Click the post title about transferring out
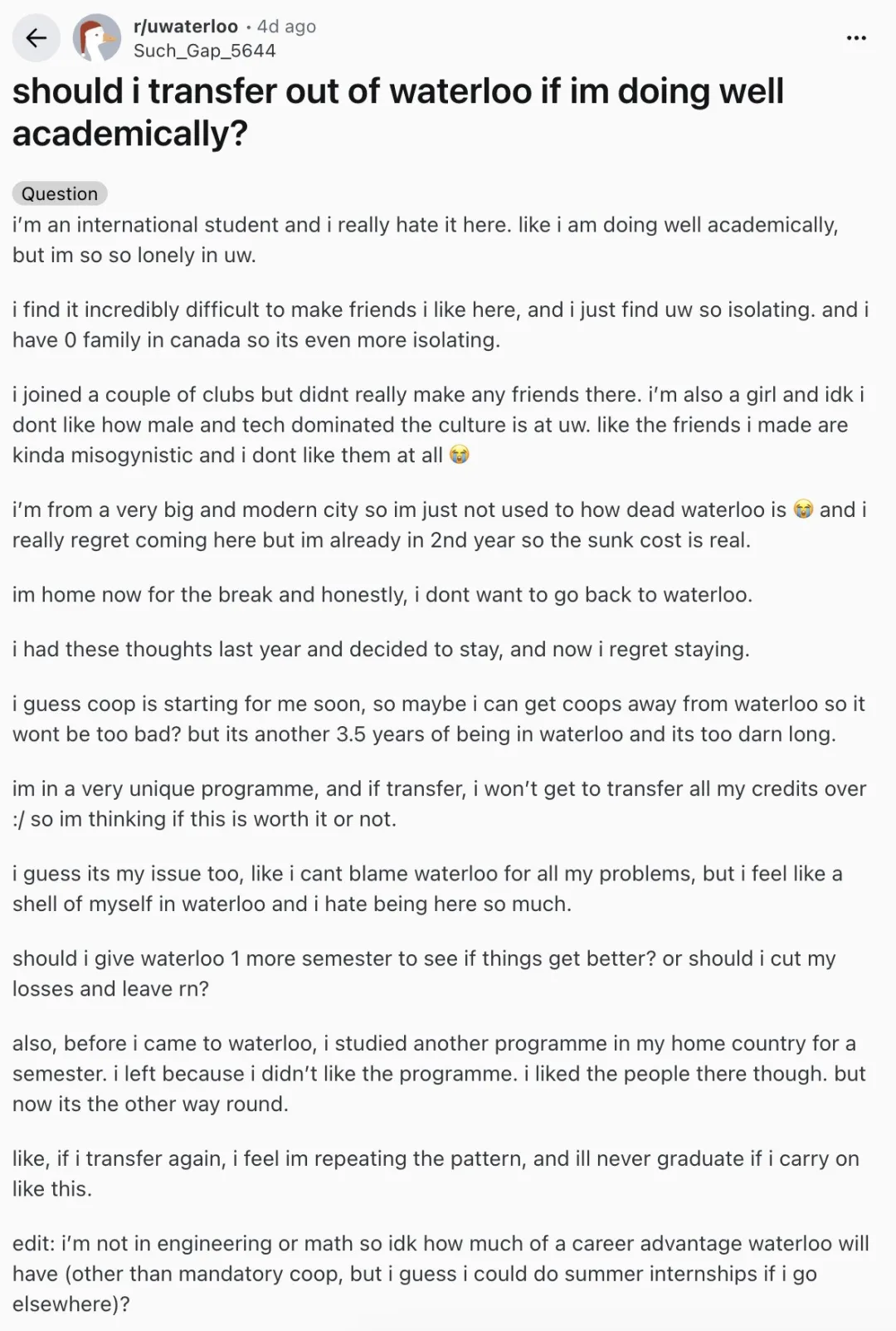896x1331 pixels. 398,112
